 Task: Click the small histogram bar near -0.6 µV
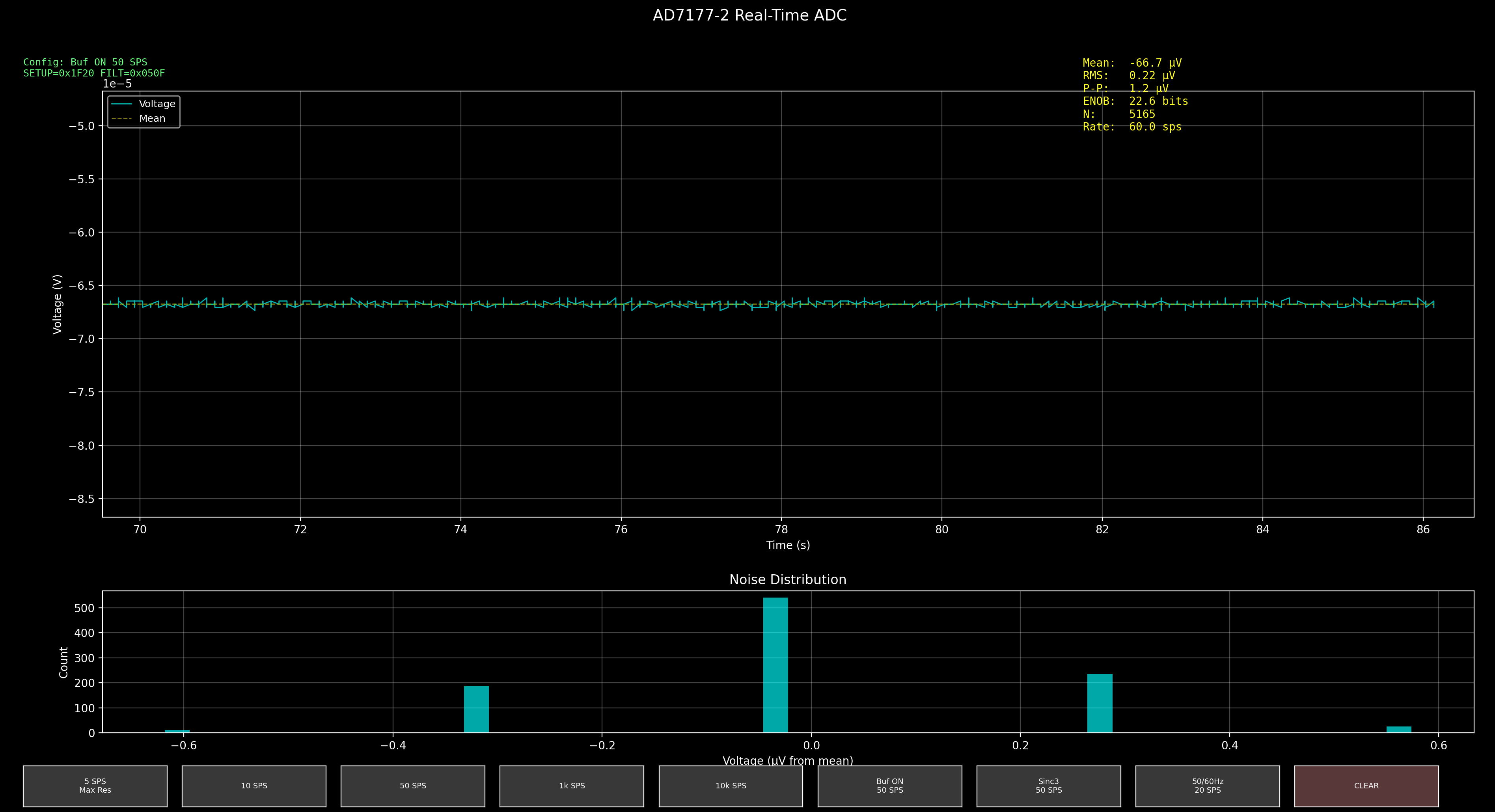point(177,731)
